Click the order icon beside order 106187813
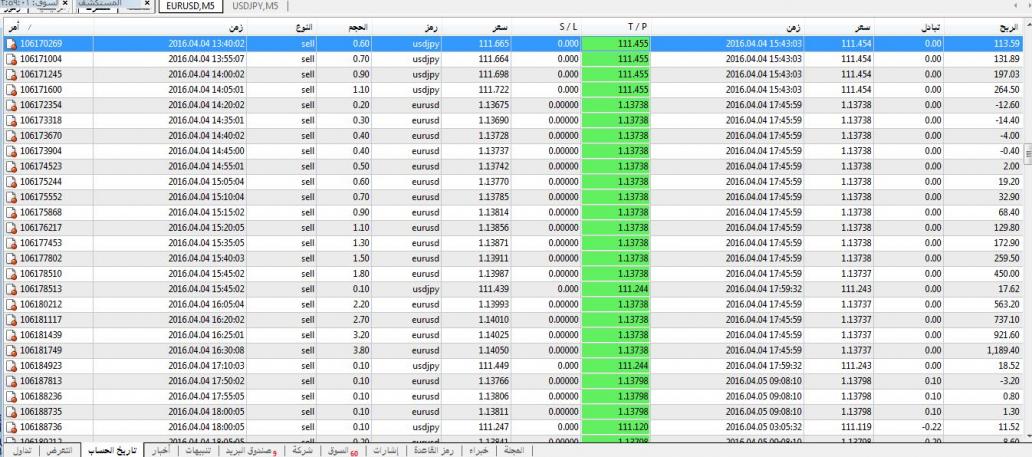Image resolution: width=1032 pixels, height=457 pixels. 11,381
